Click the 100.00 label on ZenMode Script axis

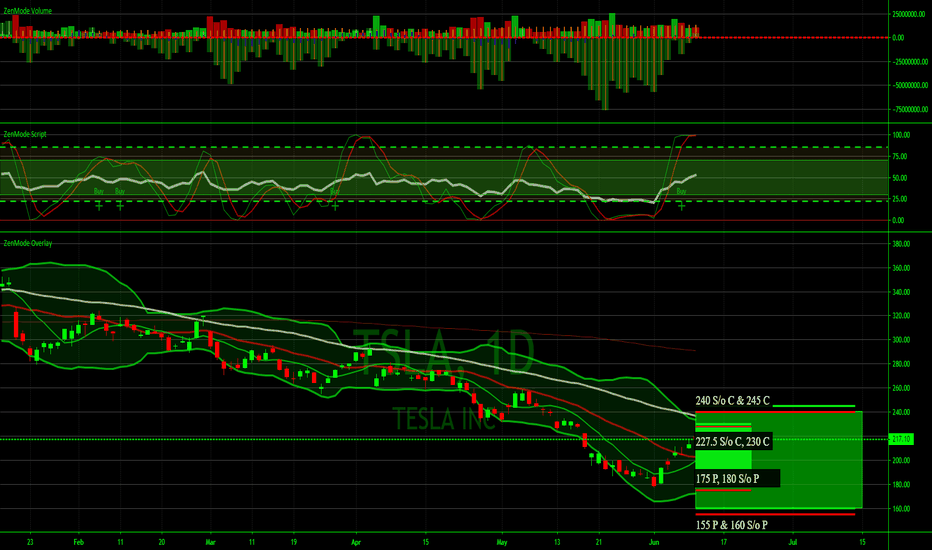pyautogui.click(x=901, y=135)
